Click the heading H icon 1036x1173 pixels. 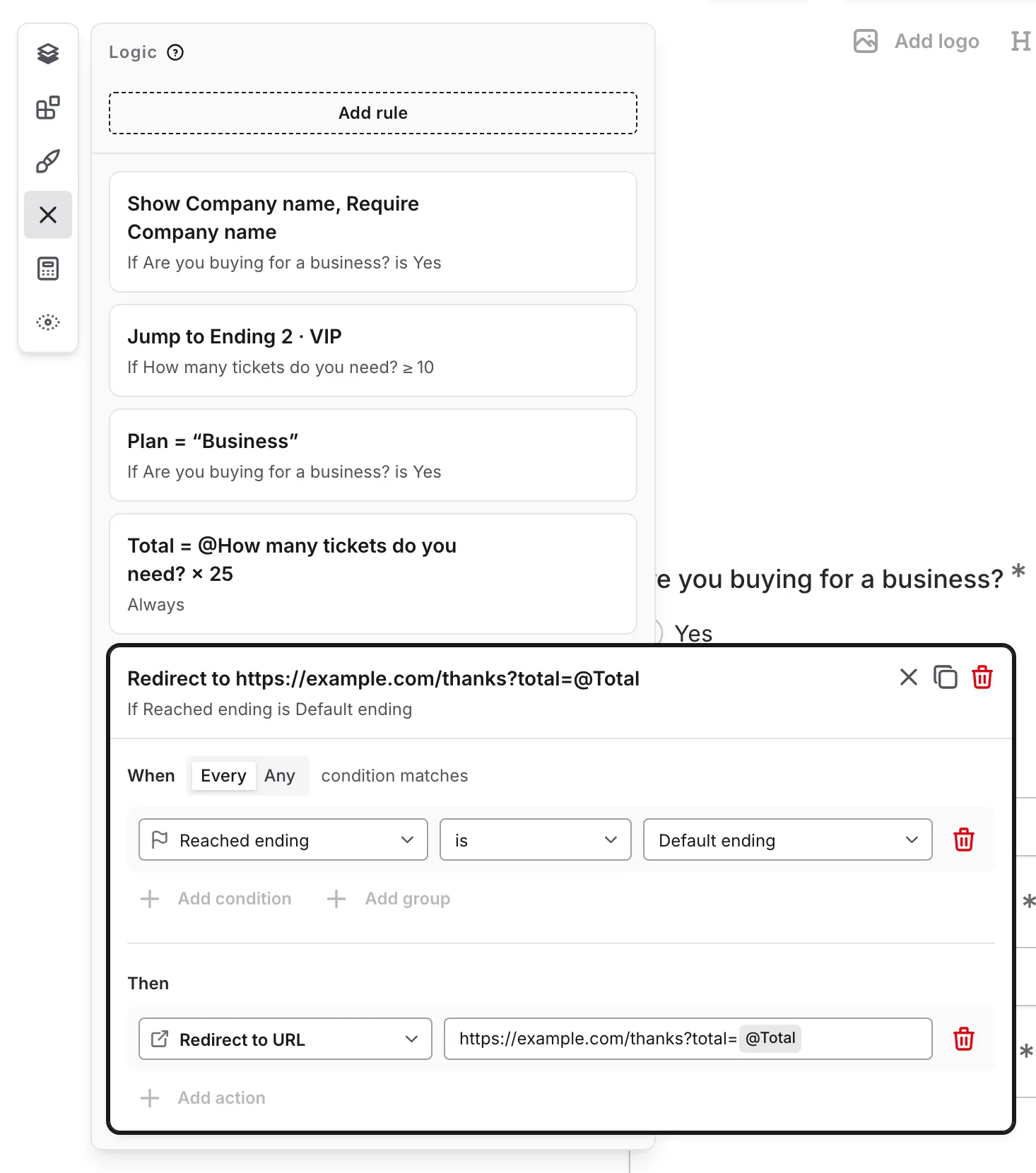point(1020,41)
